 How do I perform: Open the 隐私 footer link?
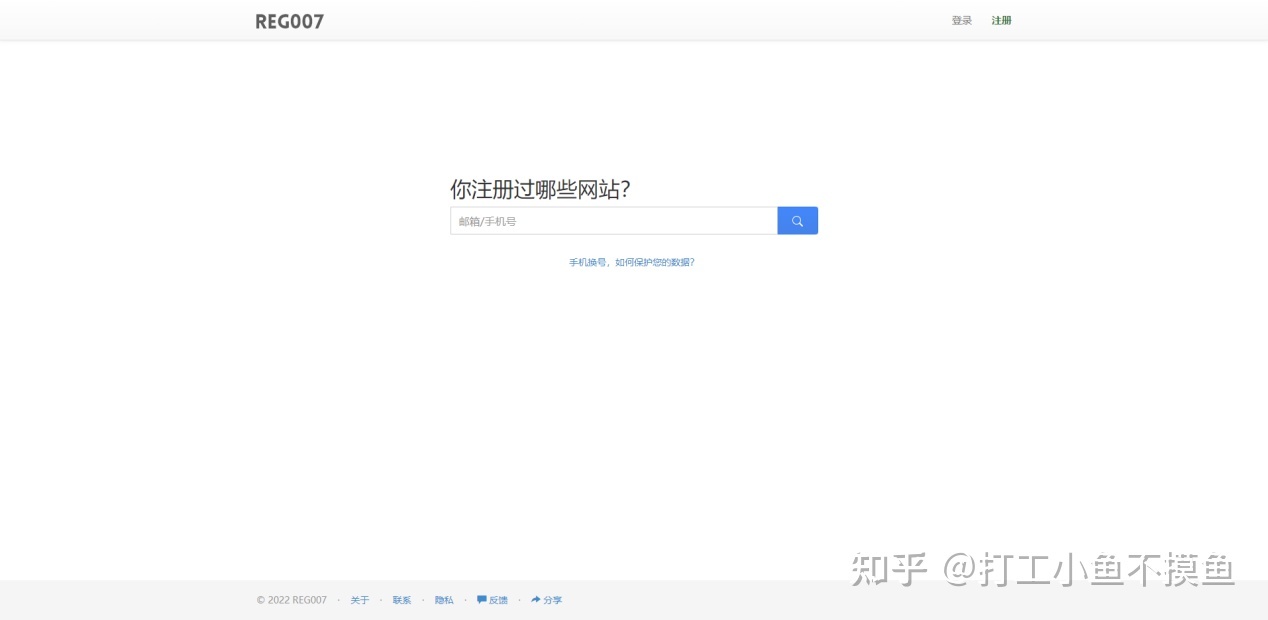point(444,600)
